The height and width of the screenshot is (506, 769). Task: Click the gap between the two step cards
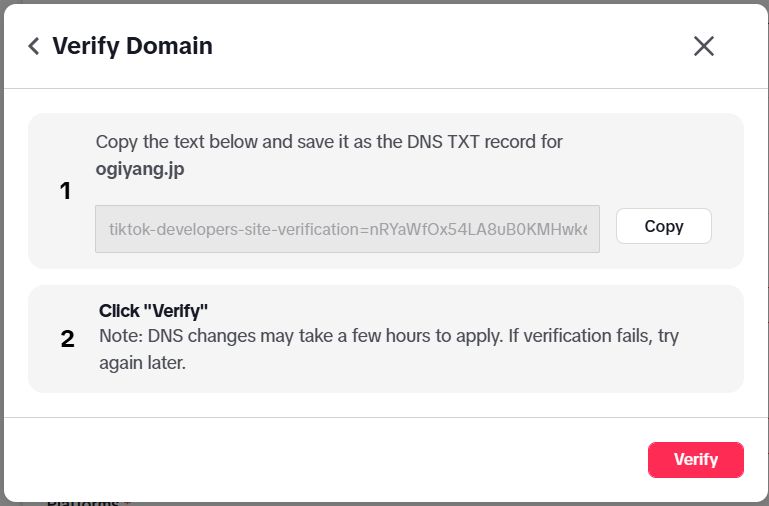[x=385, y=277]
